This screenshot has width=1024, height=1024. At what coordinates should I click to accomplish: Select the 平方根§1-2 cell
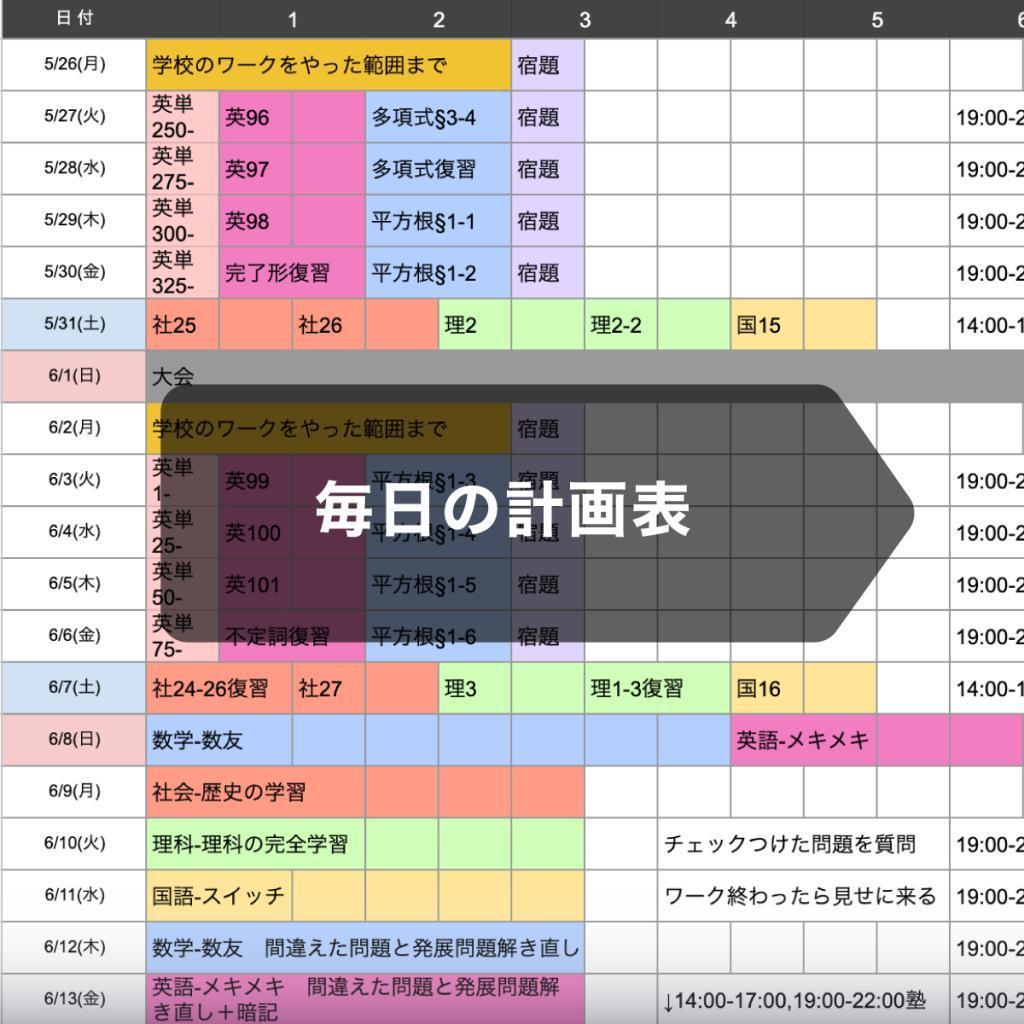(x=438, y=272)
